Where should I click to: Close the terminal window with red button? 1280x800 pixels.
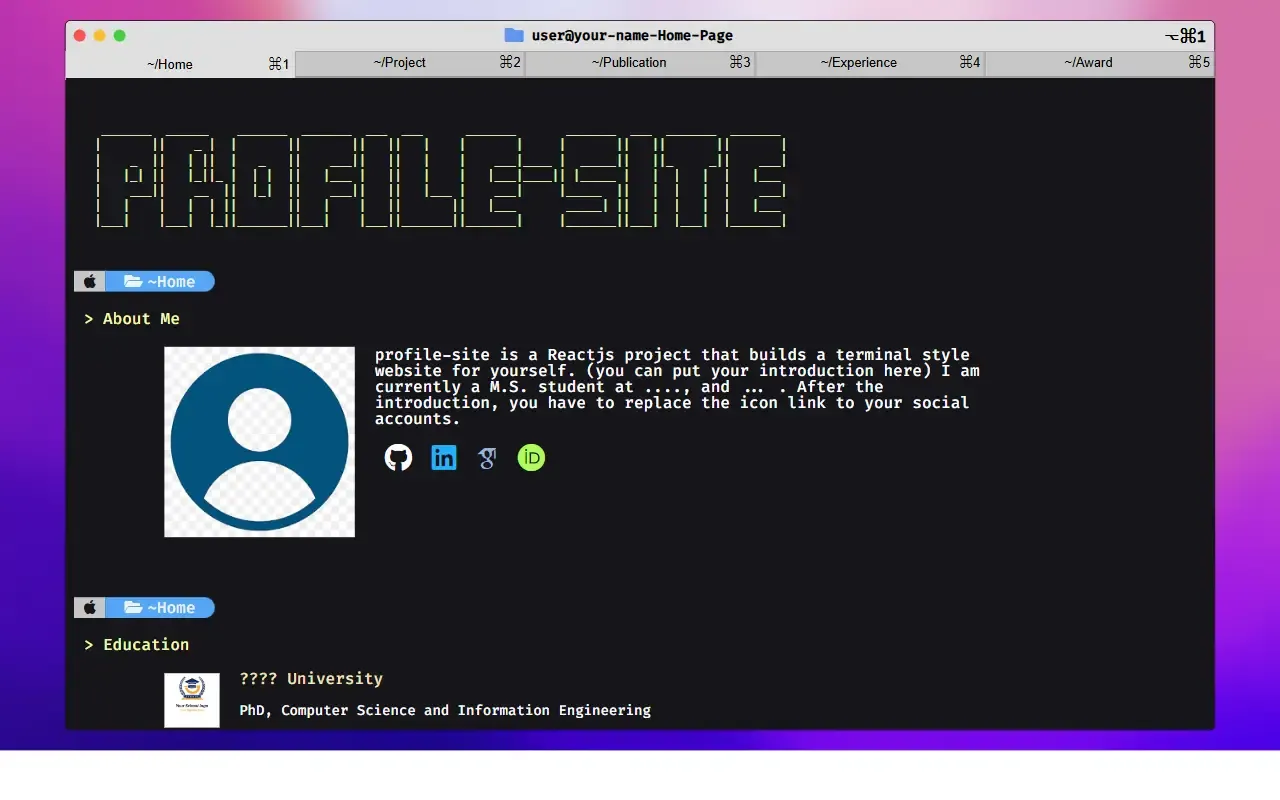click(80, 36)
